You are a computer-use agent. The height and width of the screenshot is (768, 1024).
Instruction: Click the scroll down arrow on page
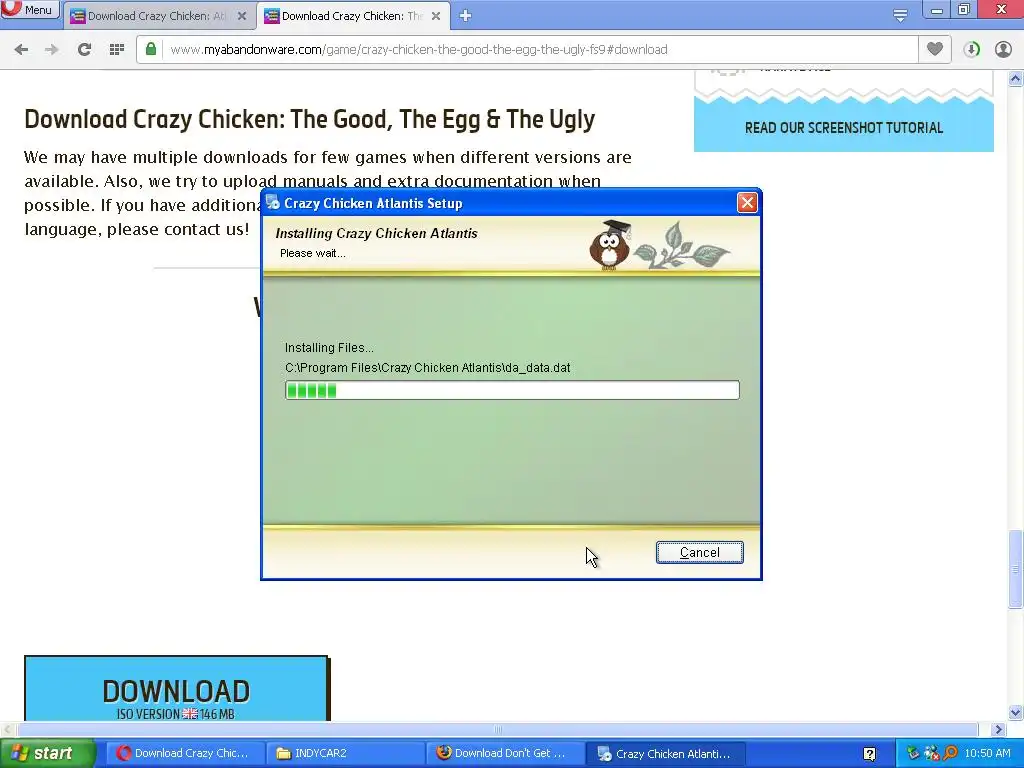coord(1016,712)
